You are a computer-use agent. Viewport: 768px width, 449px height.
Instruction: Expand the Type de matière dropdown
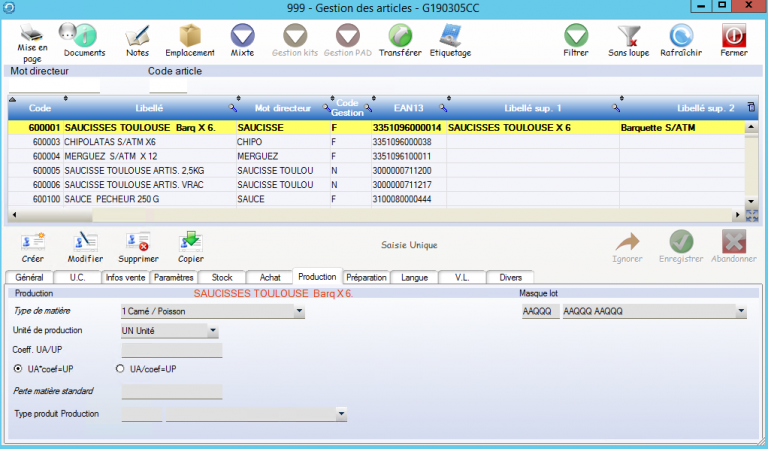[300, 312]
